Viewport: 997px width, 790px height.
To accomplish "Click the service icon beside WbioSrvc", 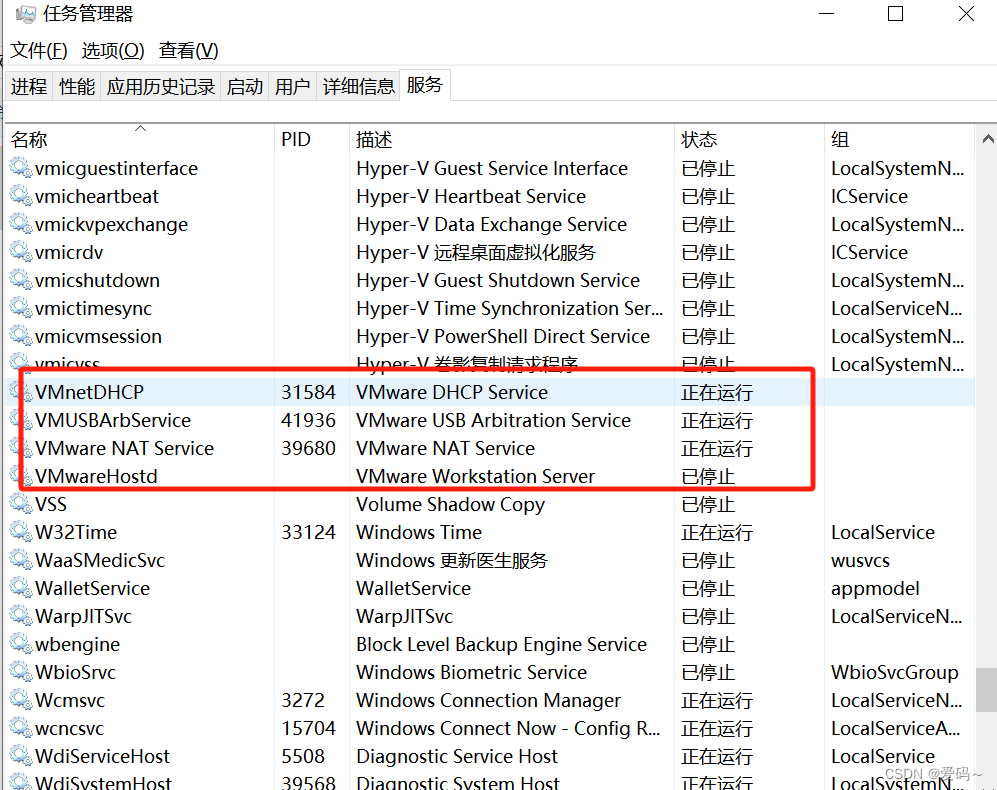I will [x=20, y=672].
